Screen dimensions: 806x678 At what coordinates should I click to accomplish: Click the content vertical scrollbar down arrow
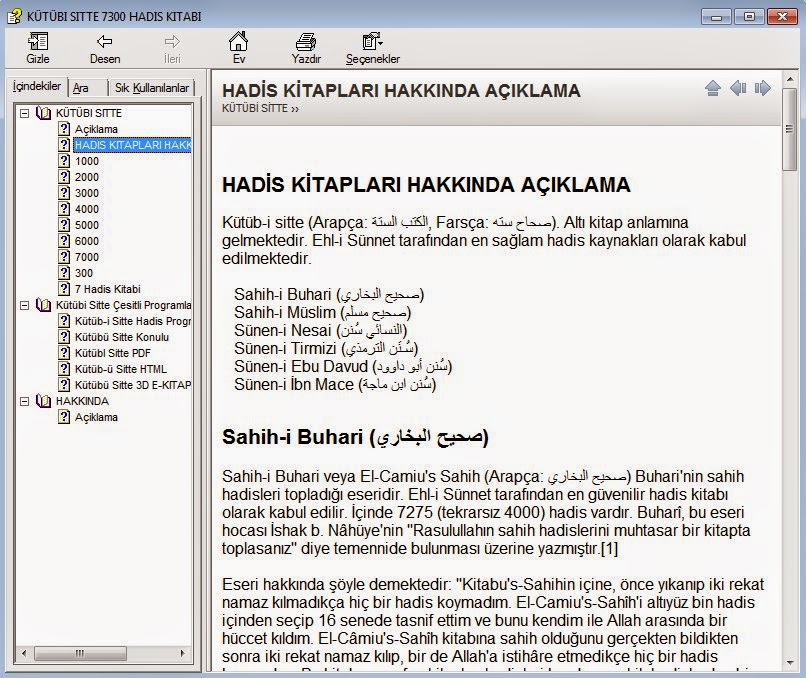[x=790, y=664]
